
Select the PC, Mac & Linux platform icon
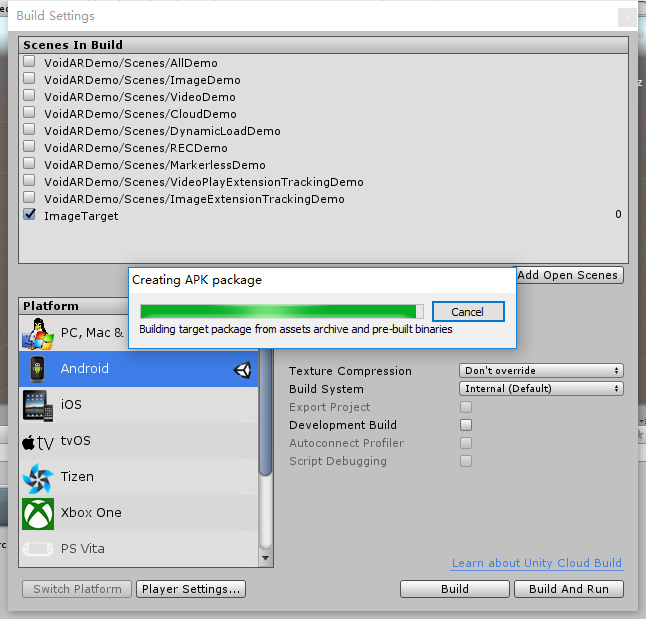pos(38,333)
